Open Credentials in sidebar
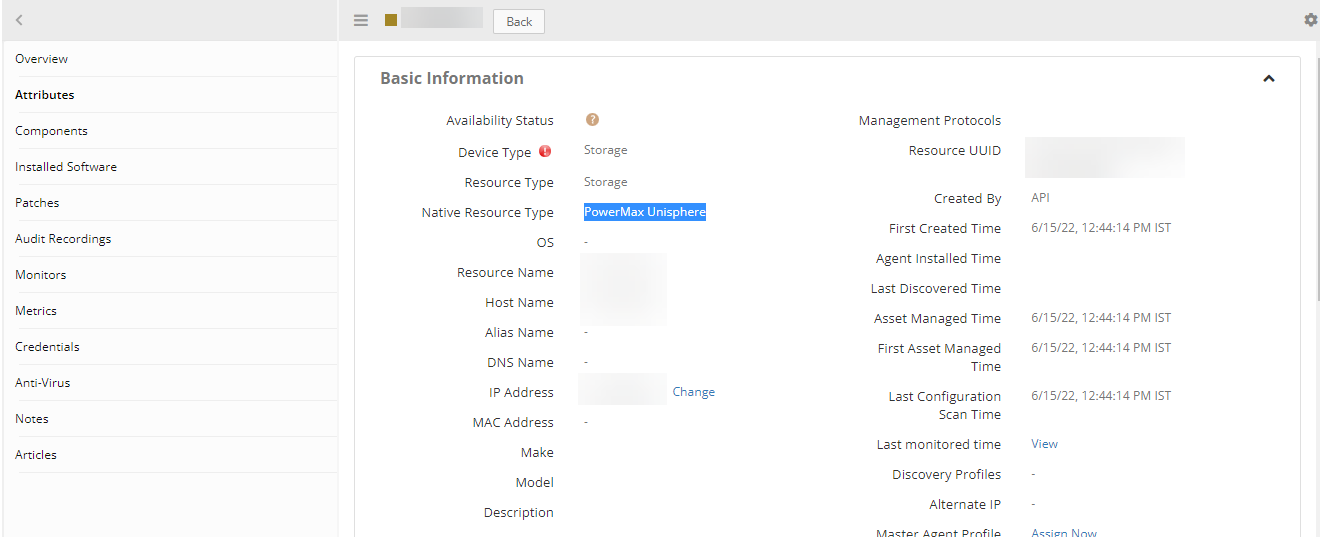This screenshot has height=537, width=1320. click(x=47, y=347)
